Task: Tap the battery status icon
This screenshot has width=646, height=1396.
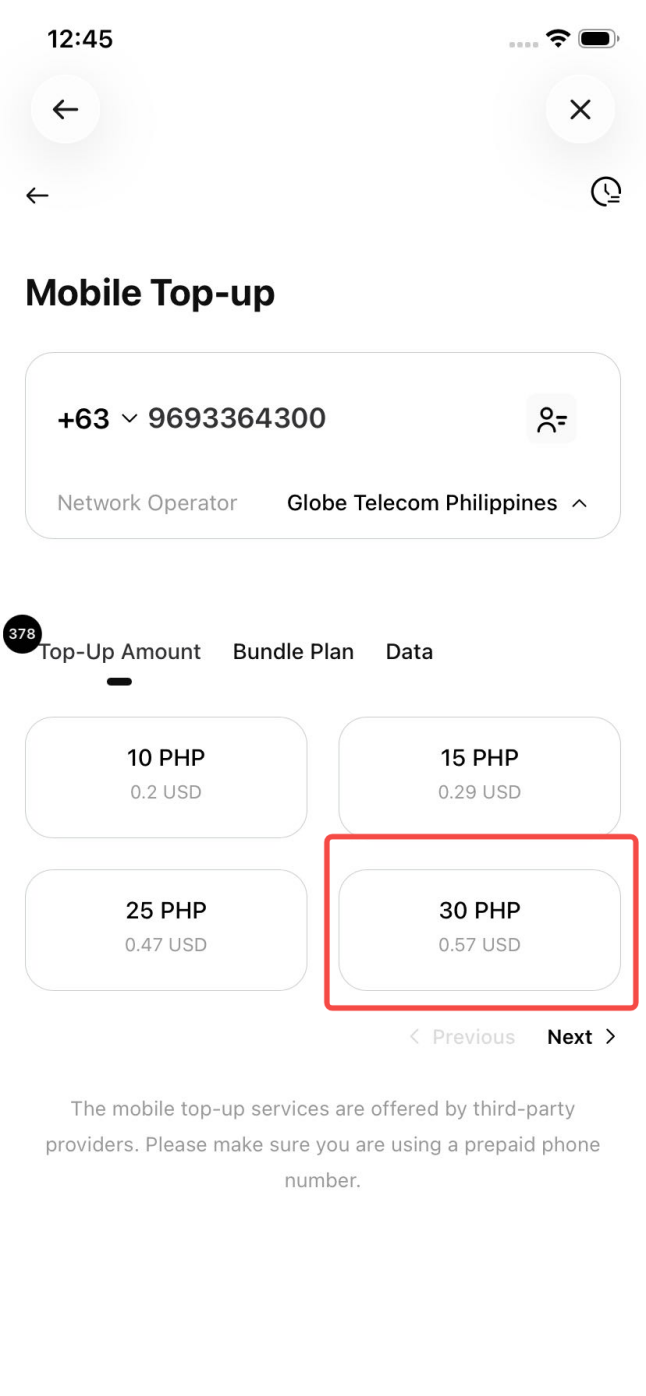Action: pyautogui.click(x=599, y=39)
